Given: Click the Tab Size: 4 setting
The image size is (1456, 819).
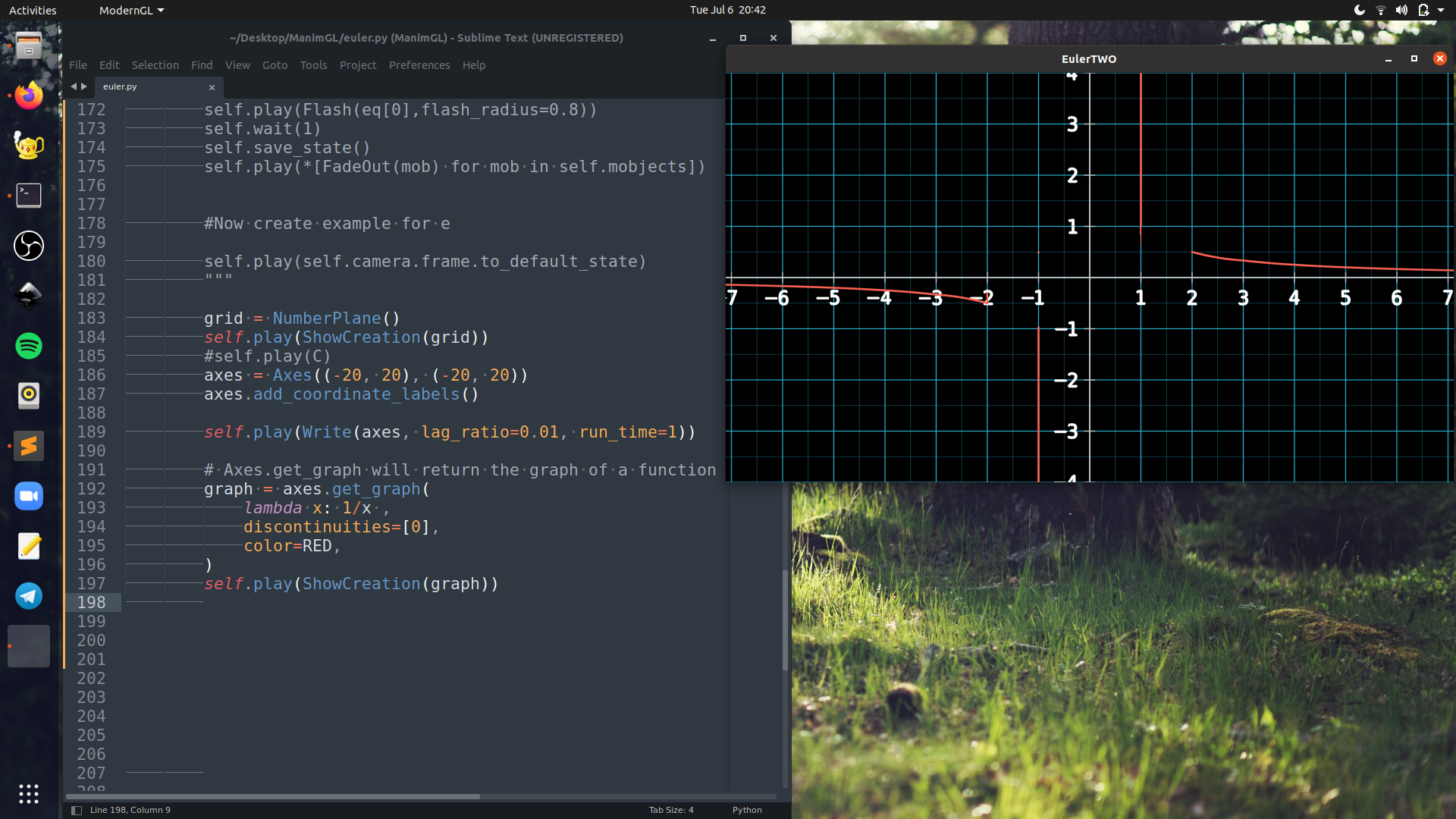Looking at the screenshot, I should pos(670,809).
